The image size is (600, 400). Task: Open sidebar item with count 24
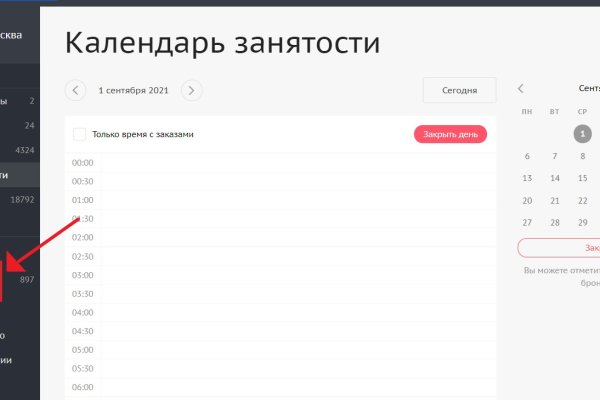pos(20,125)
